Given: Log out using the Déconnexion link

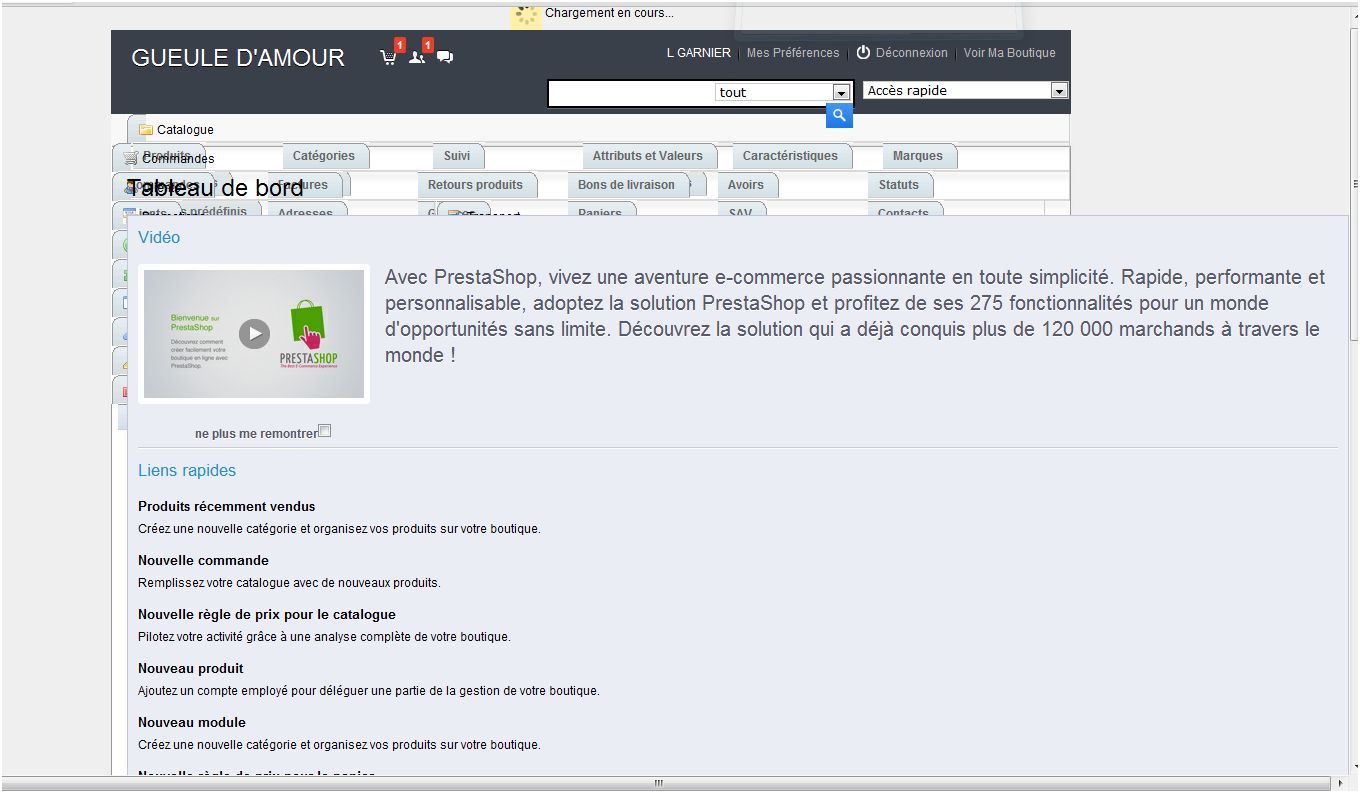Looking at the screenshot, I should click(x=902, y=53).
